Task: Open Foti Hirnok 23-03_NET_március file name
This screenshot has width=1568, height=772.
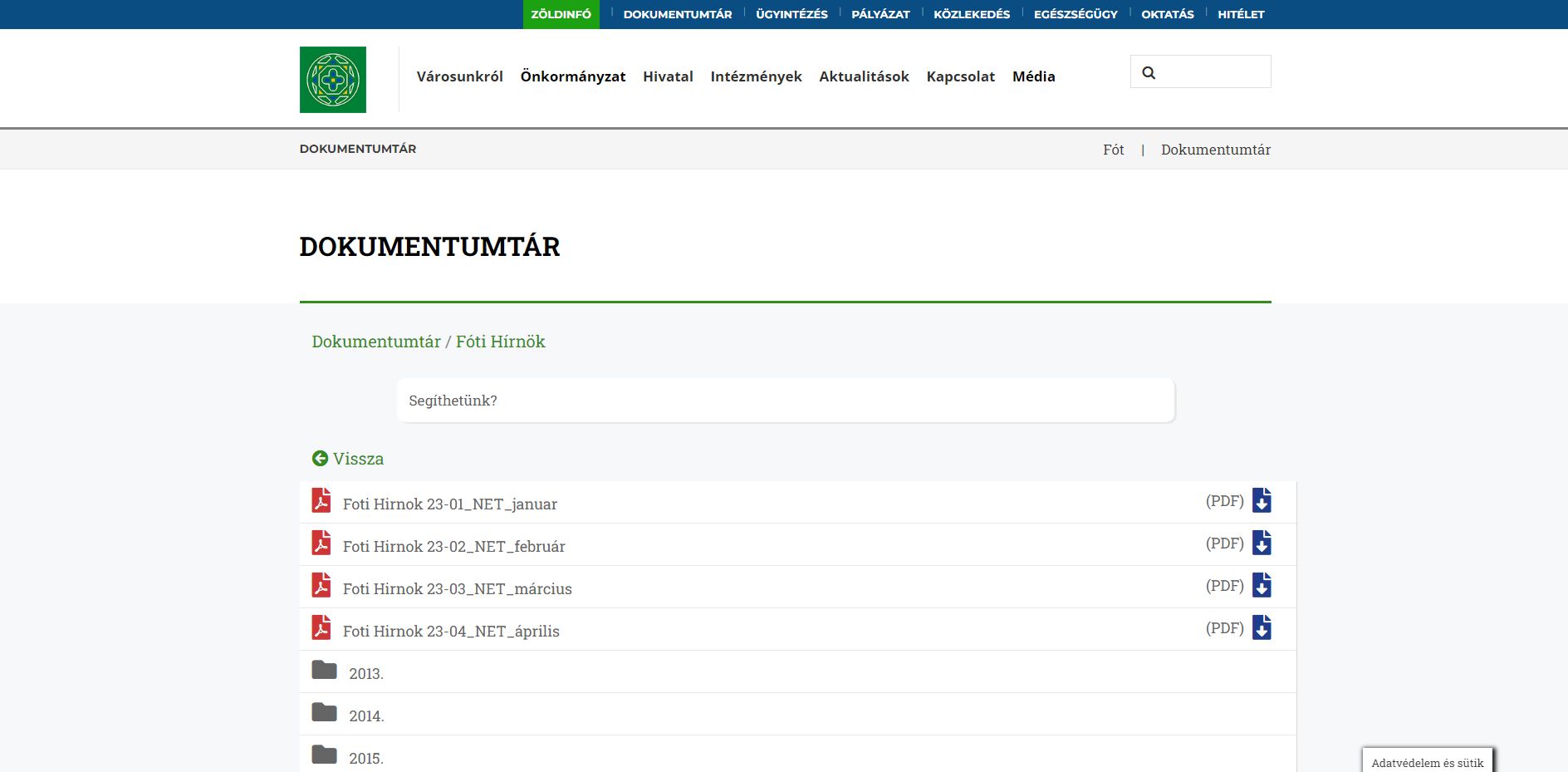Action: (x=458, y=589)
